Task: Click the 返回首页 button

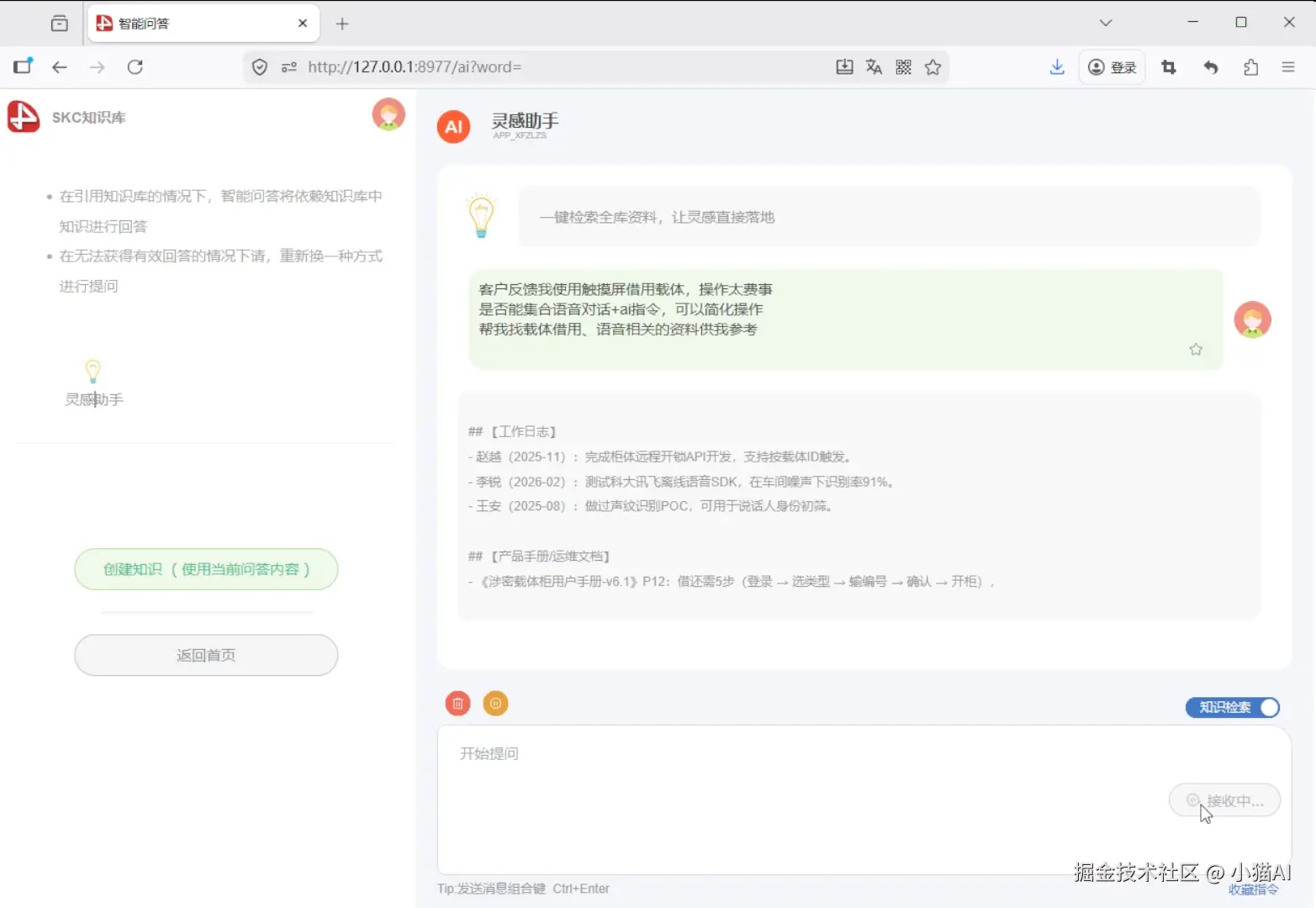Action: [x=205, y=655]
